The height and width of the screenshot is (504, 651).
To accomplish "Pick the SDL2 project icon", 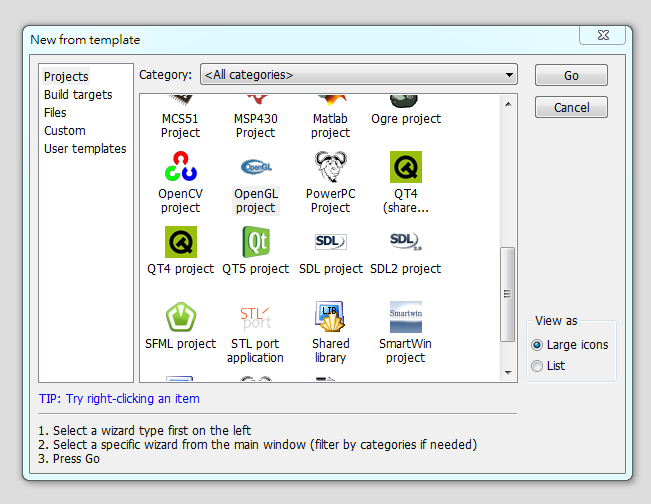I will click(x=406, y=241).
